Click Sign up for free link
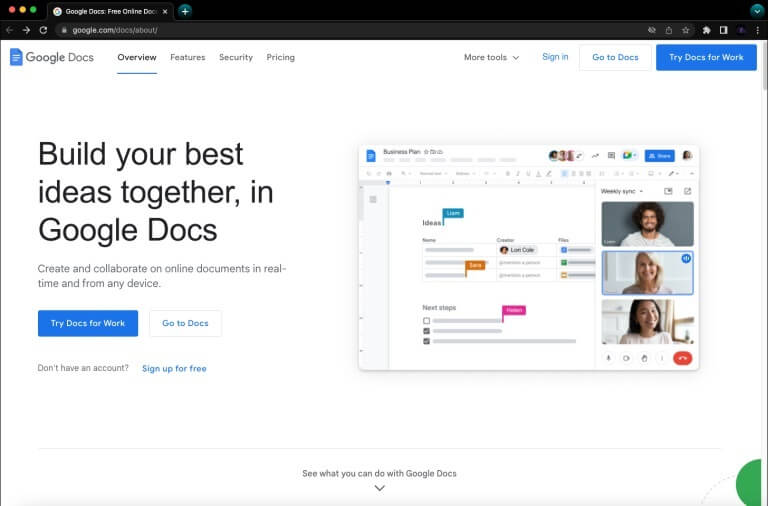Screen dimensions: 768x506 pyautogui.click(x=174, y=368)
